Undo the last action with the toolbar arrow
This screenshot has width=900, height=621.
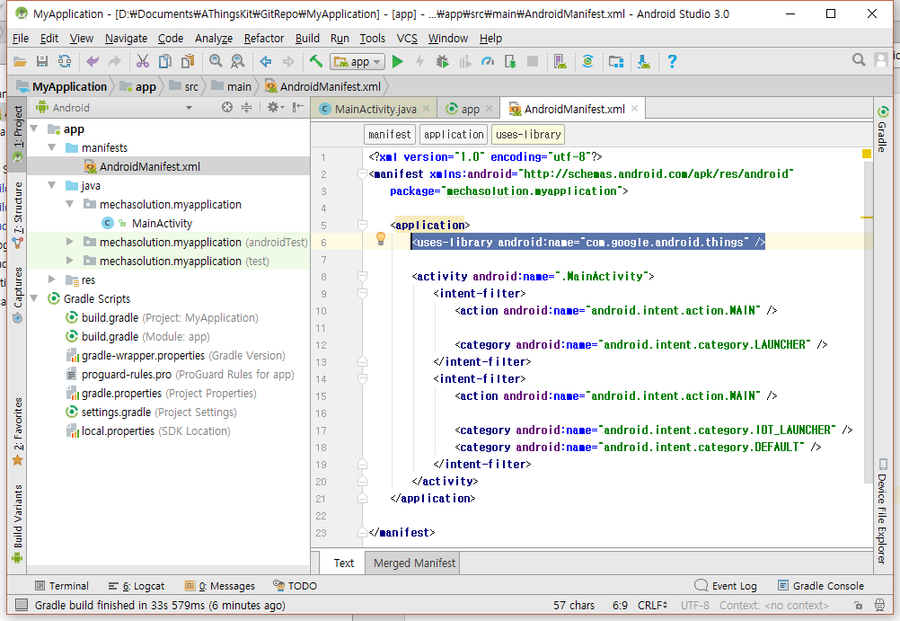click(x=92, y=61)
